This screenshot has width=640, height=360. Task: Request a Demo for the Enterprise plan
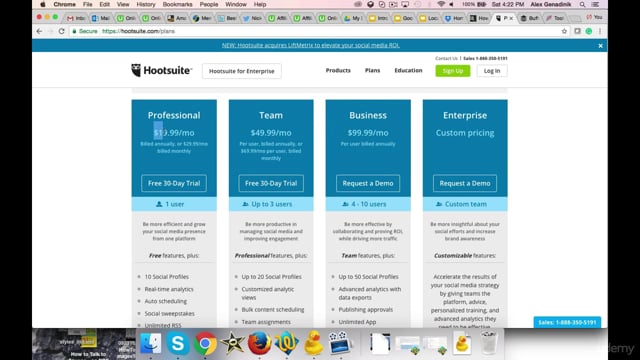(x=465, y=183)
